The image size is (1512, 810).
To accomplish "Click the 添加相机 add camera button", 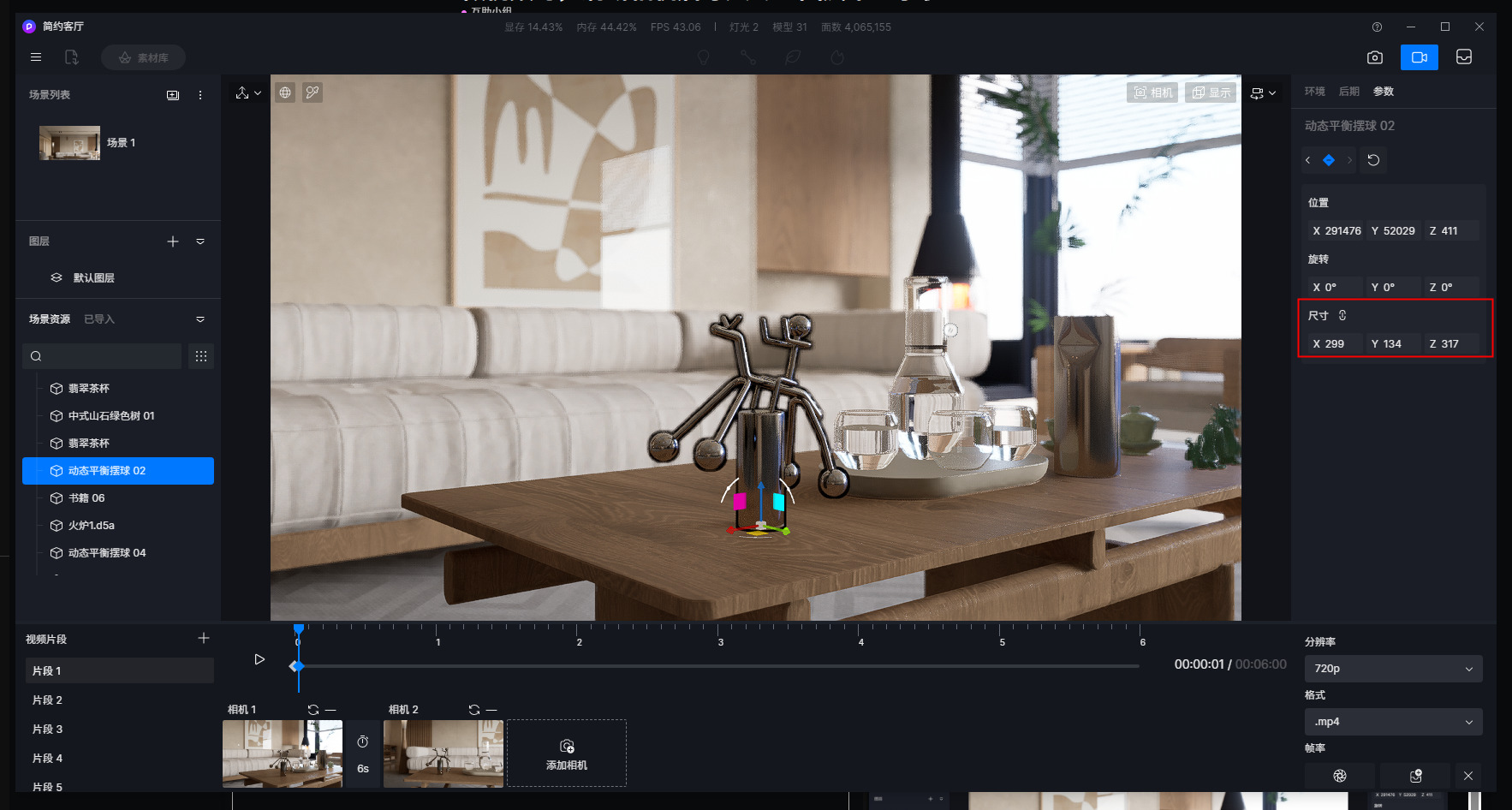I will click(x=567, y=753).
